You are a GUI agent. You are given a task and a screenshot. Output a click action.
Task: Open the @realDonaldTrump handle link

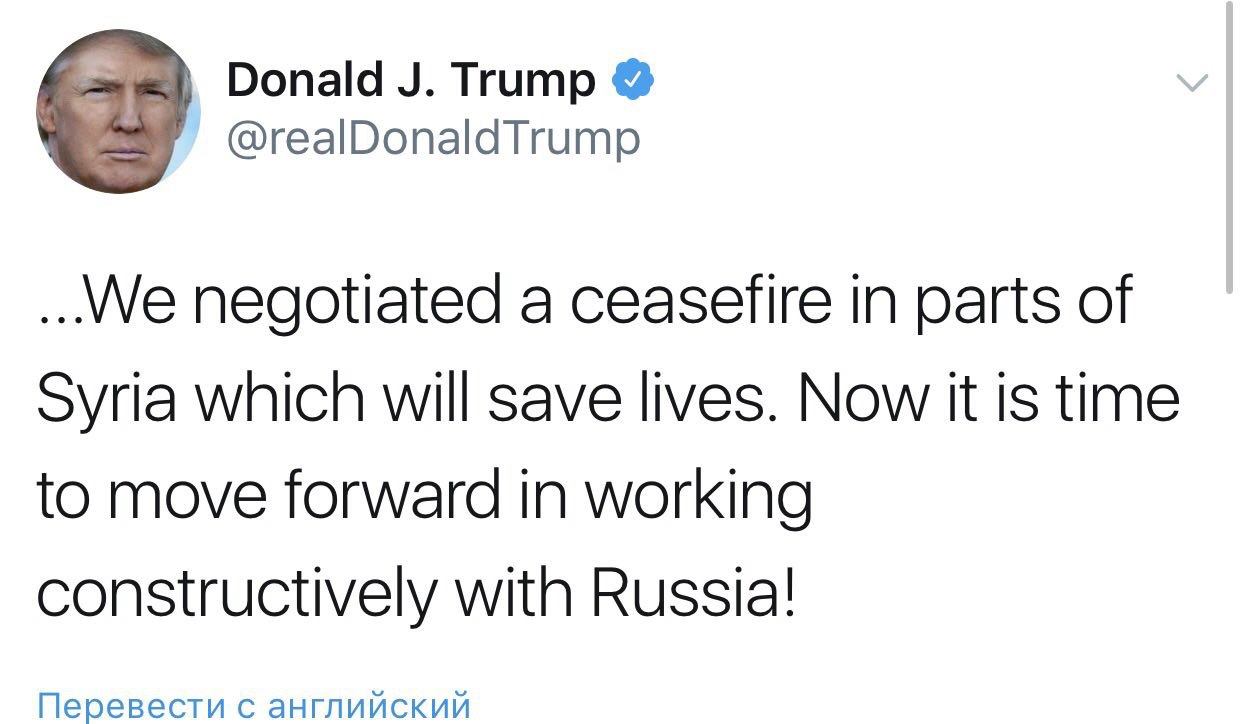tap(433, 138)
